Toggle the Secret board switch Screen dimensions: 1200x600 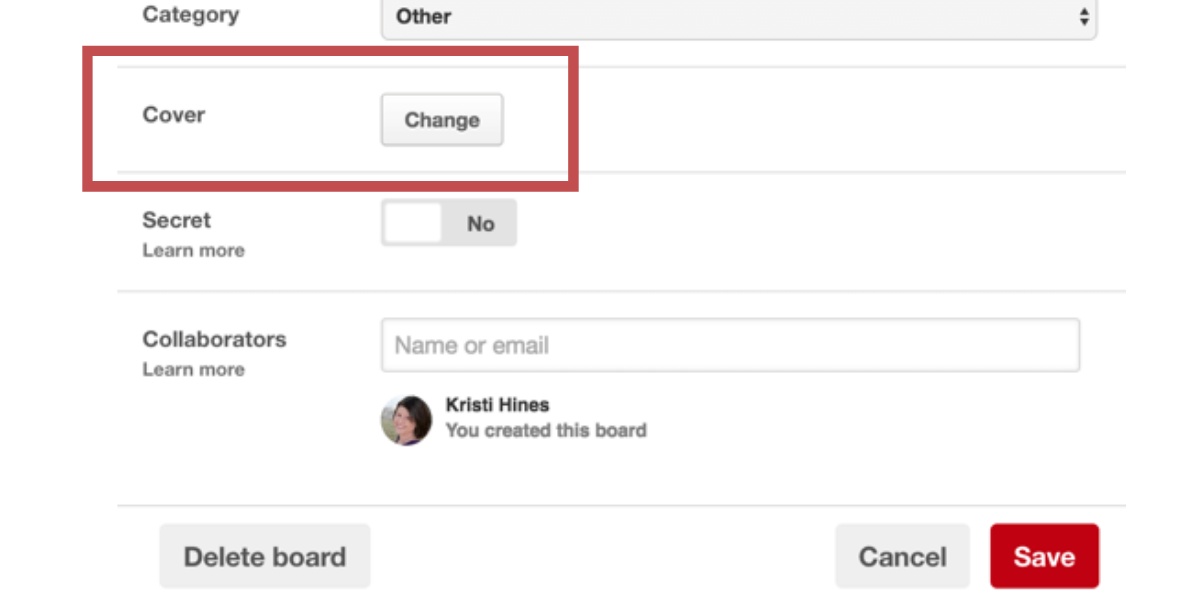tap(449, 223)
